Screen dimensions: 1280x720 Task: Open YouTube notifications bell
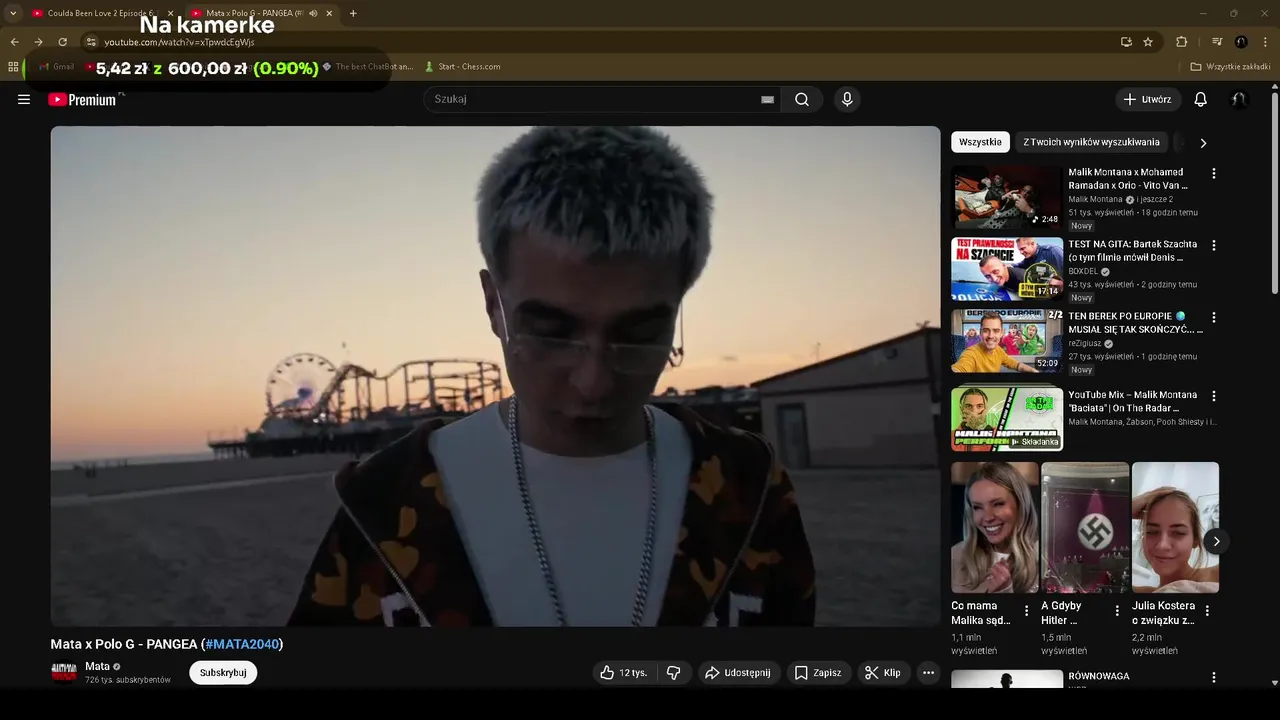[1201, 99]
